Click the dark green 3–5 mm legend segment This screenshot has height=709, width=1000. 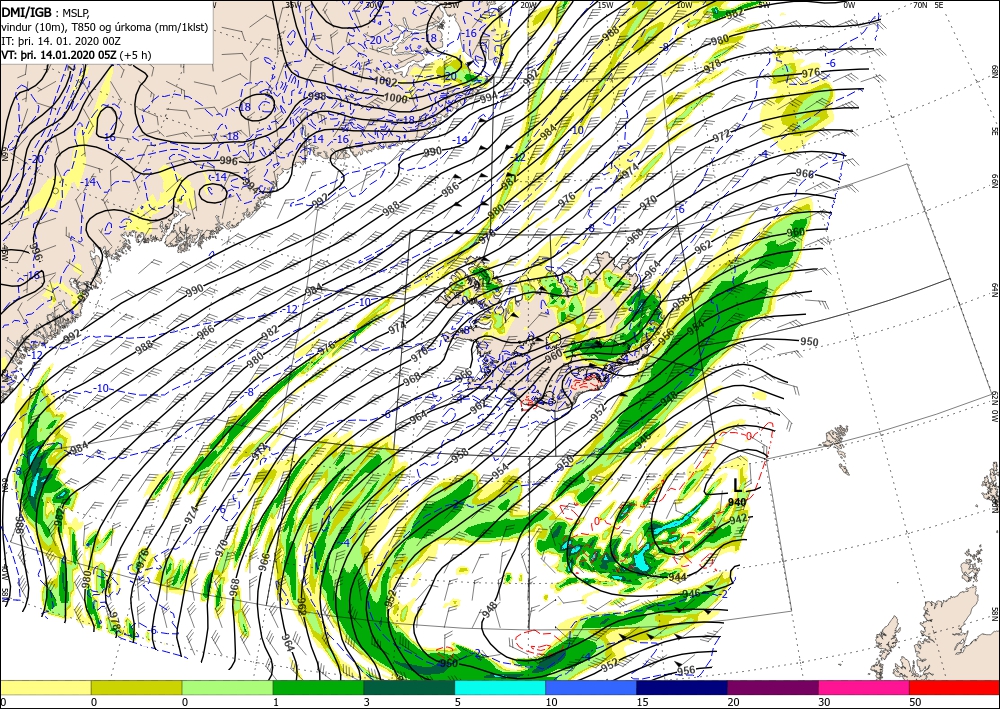click(x=409, y=687)
